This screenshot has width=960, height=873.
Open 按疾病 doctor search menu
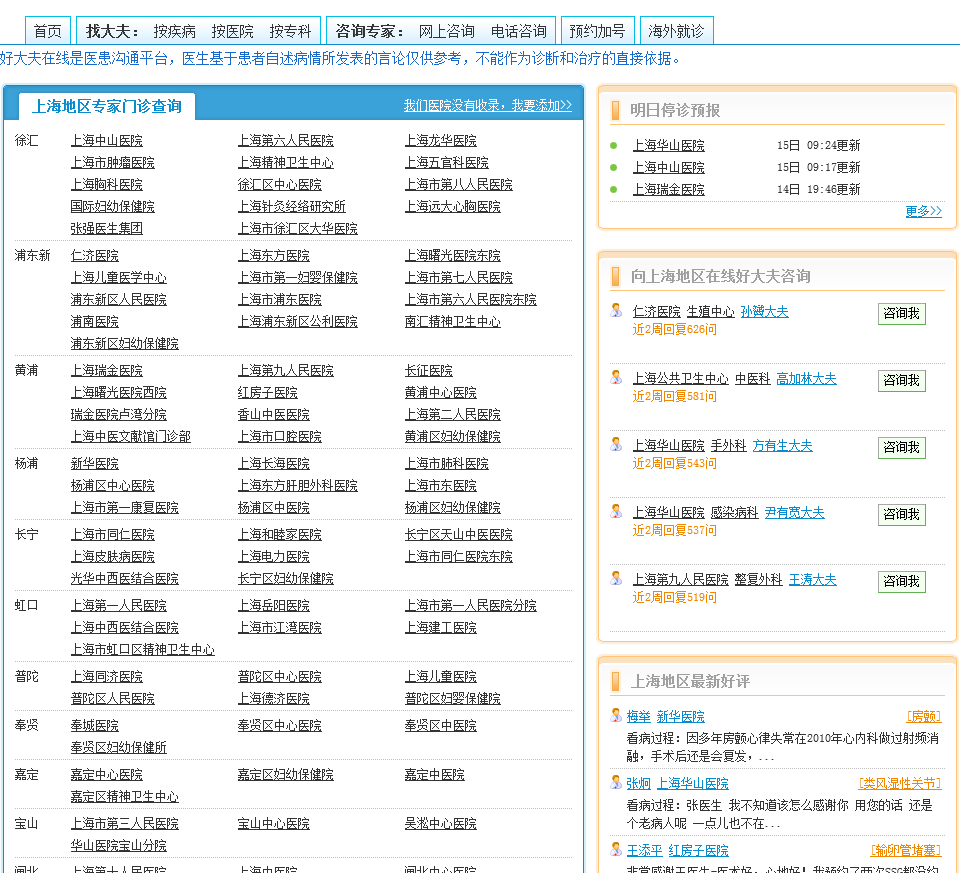[x=174, y=31]
